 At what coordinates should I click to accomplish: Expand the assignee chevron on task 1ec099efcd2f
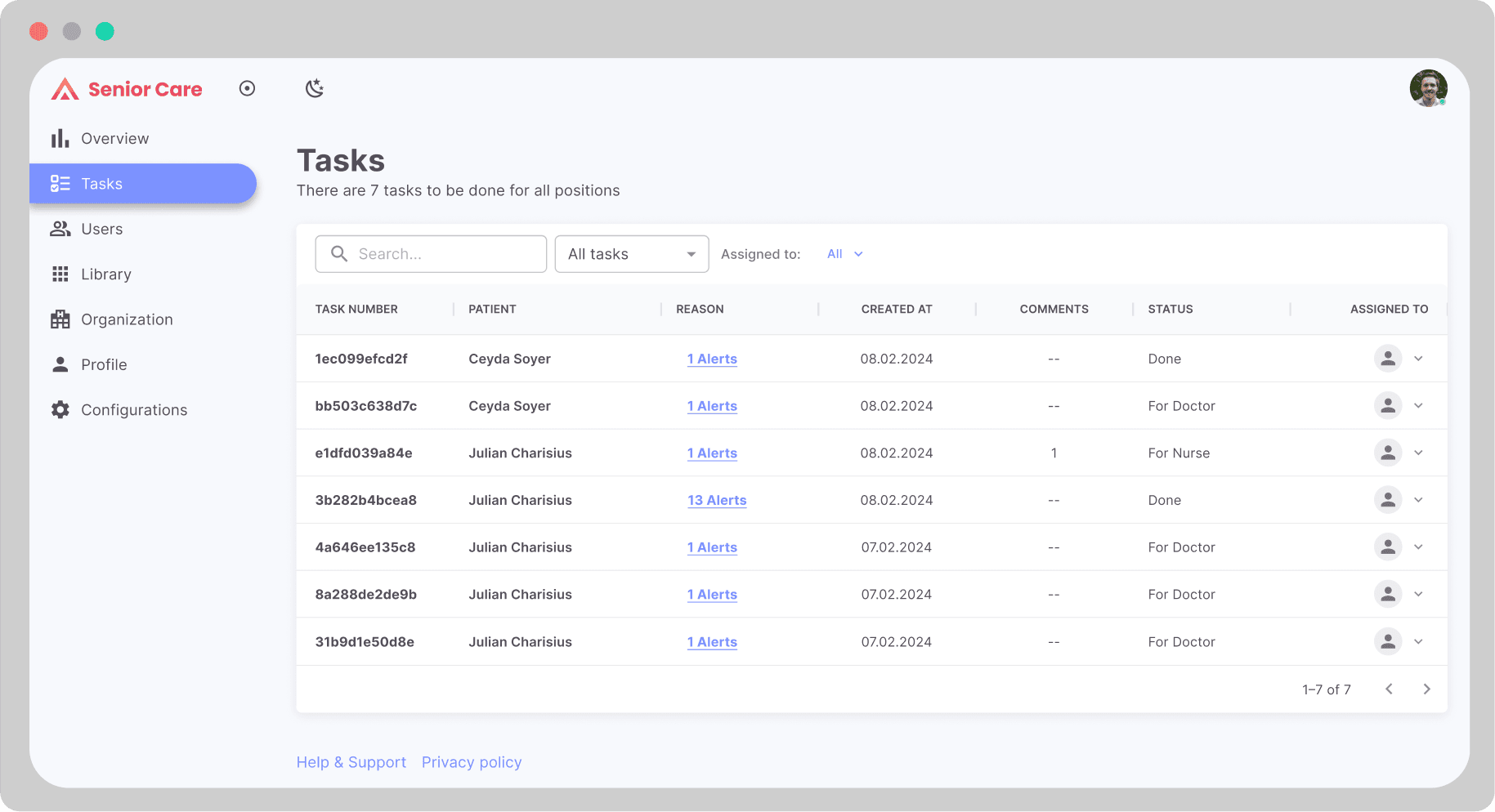point(1418,359)
